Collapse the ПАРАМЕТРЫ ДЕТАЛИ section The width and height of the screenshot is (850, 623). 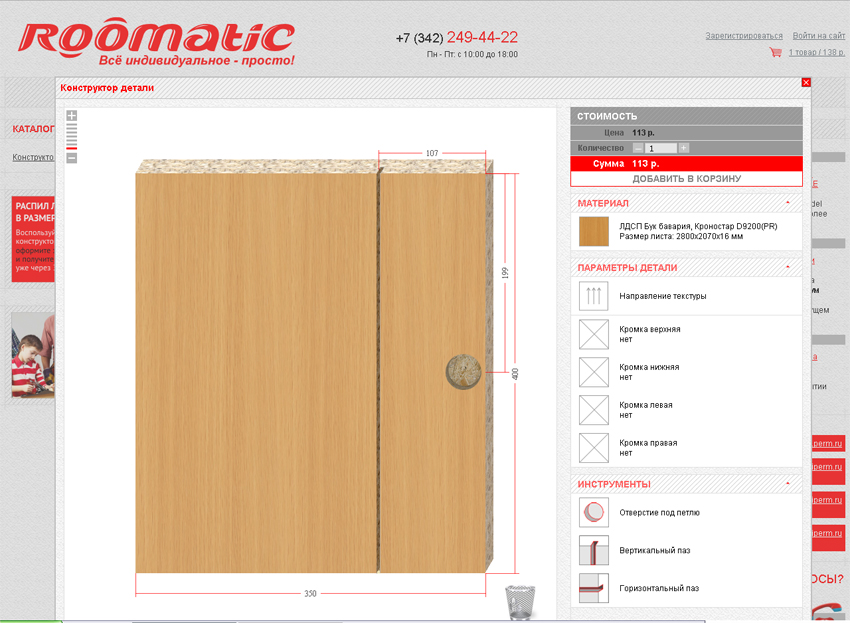788,267
